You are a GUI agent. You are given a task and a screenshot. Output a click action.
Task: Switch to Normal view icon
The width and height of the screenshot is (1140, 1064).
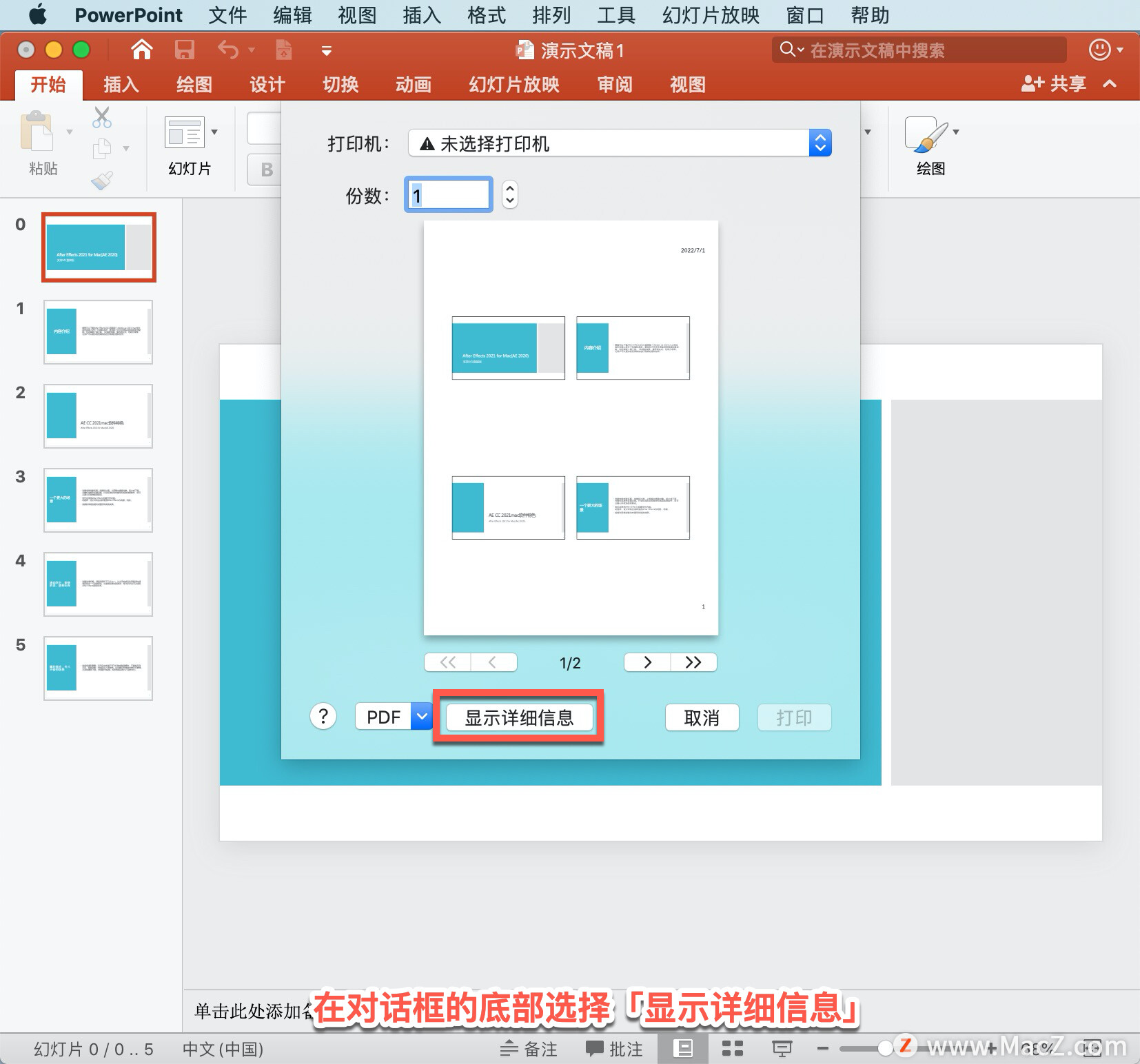[x=683, y=1049]
